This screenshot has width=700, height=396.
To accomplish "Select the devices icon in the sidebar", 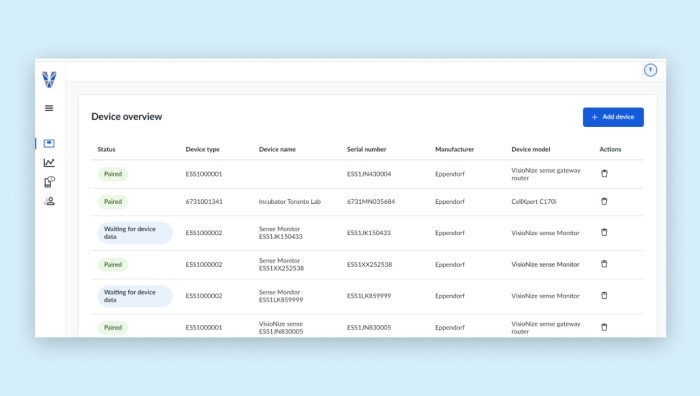I will 49,143.
